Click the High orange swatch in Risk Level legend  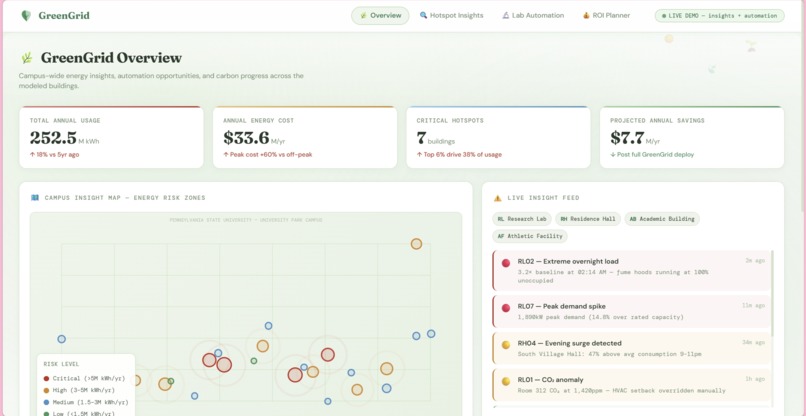(47, 390)
